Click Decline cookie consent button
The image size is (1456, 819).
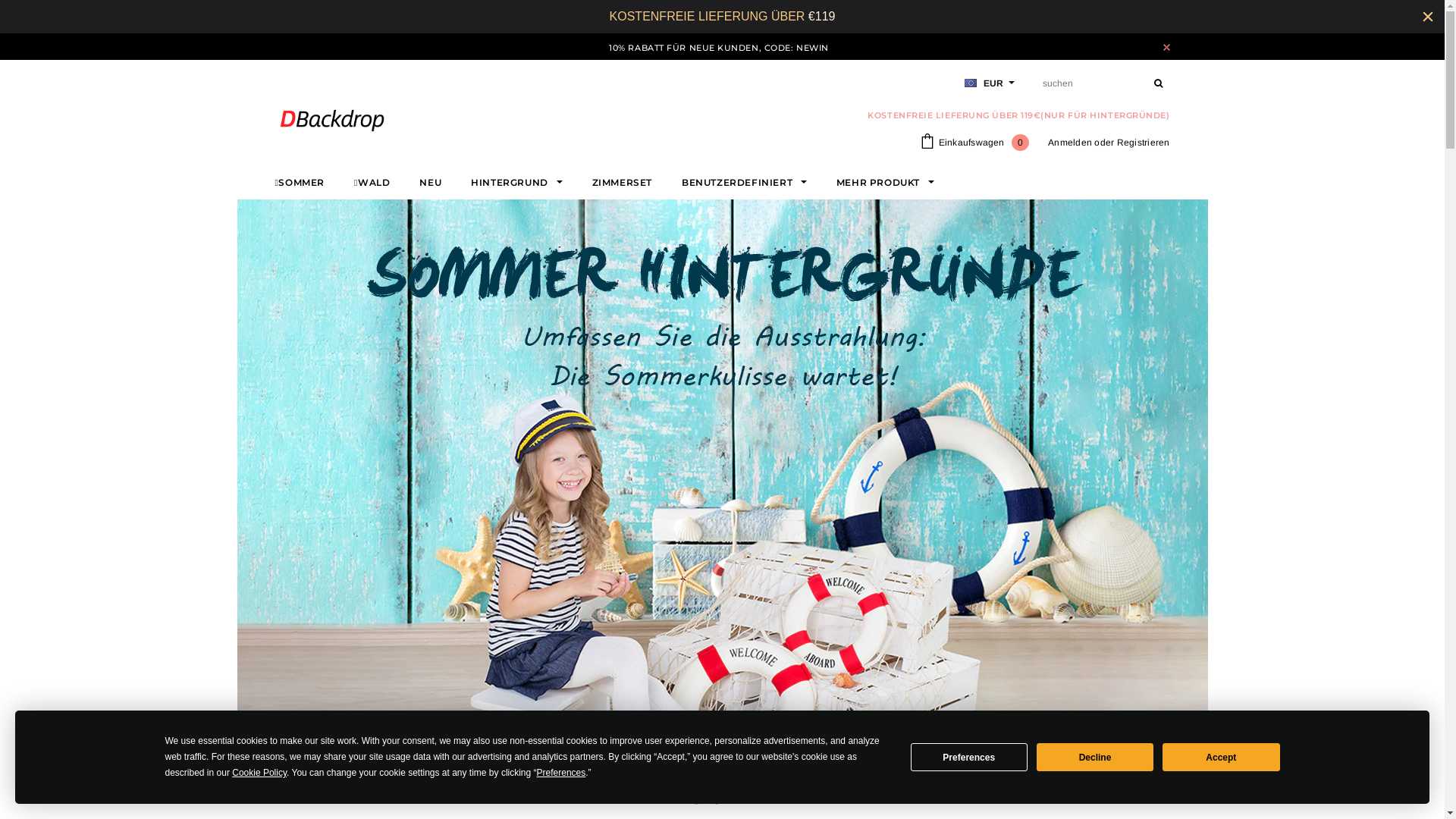1094,756
